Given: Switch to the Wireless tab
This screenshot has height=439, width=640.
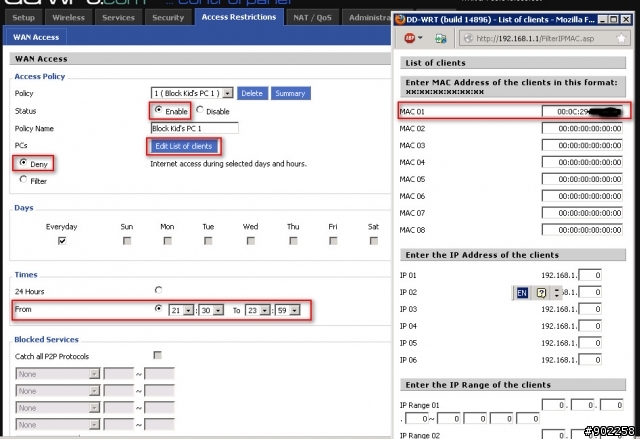Looking at the screenshot, I should click(x=68, y=18).
